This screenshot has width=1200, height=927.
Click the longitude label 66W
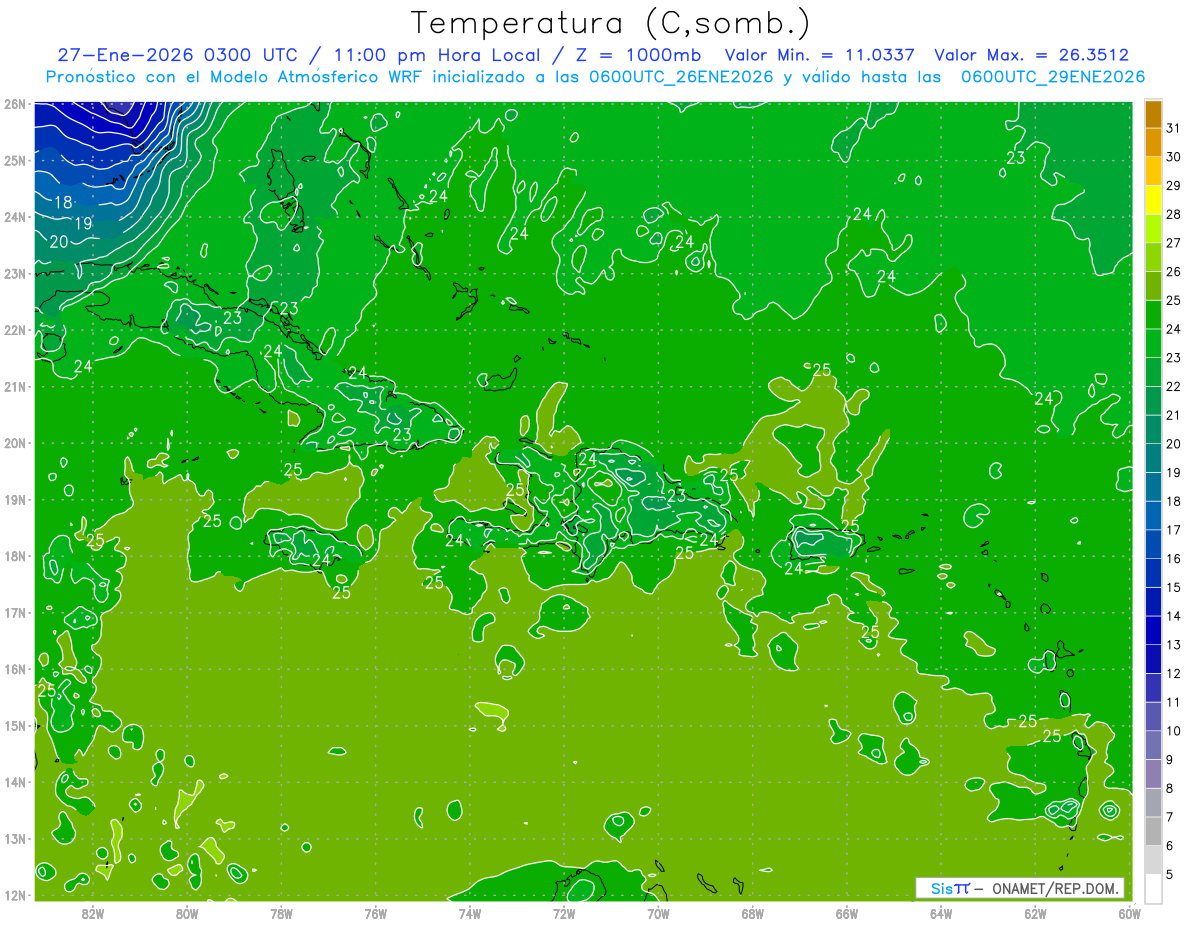846,913
